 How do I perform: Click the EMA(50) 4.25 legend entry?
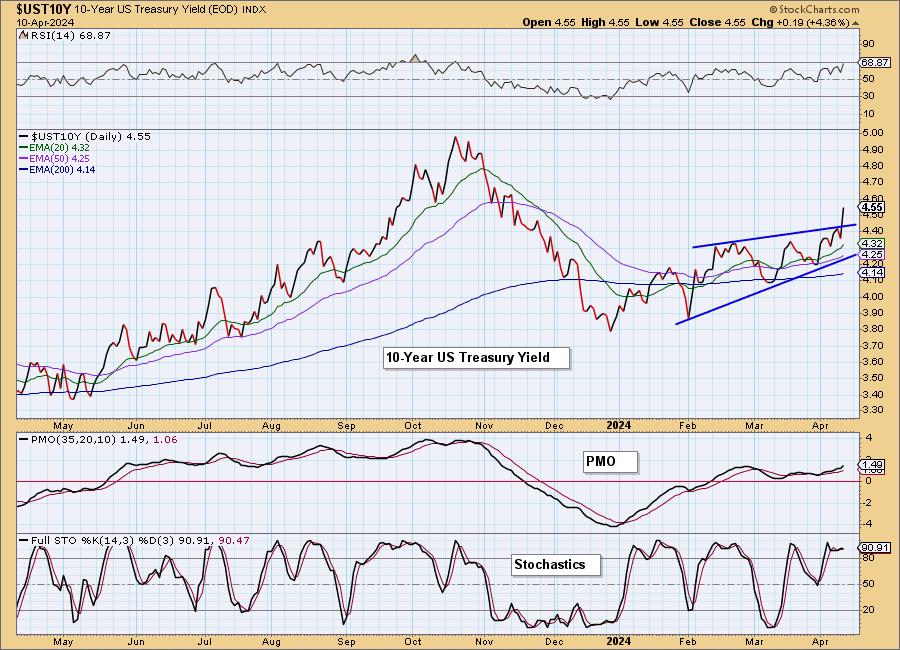tap(55, 158)
